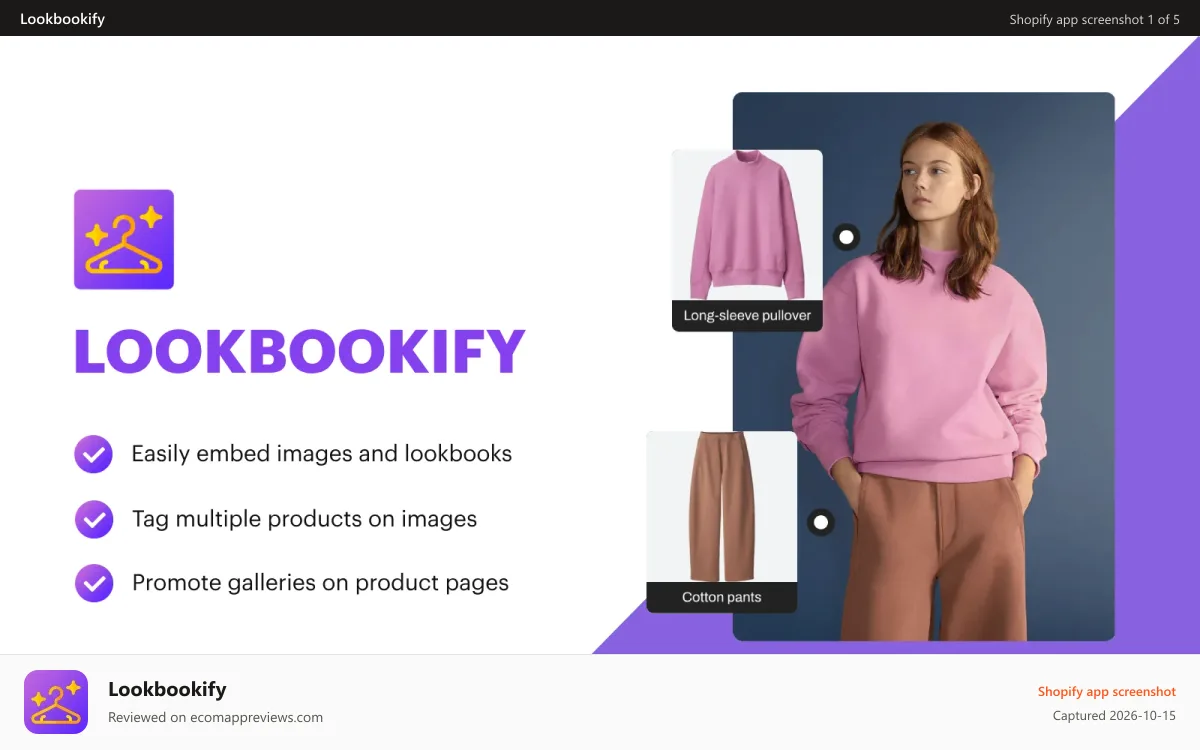Click the Lookbookify title in top bar
The height and width of the screenshot is (750, 1200).
(x=62, y=19)
